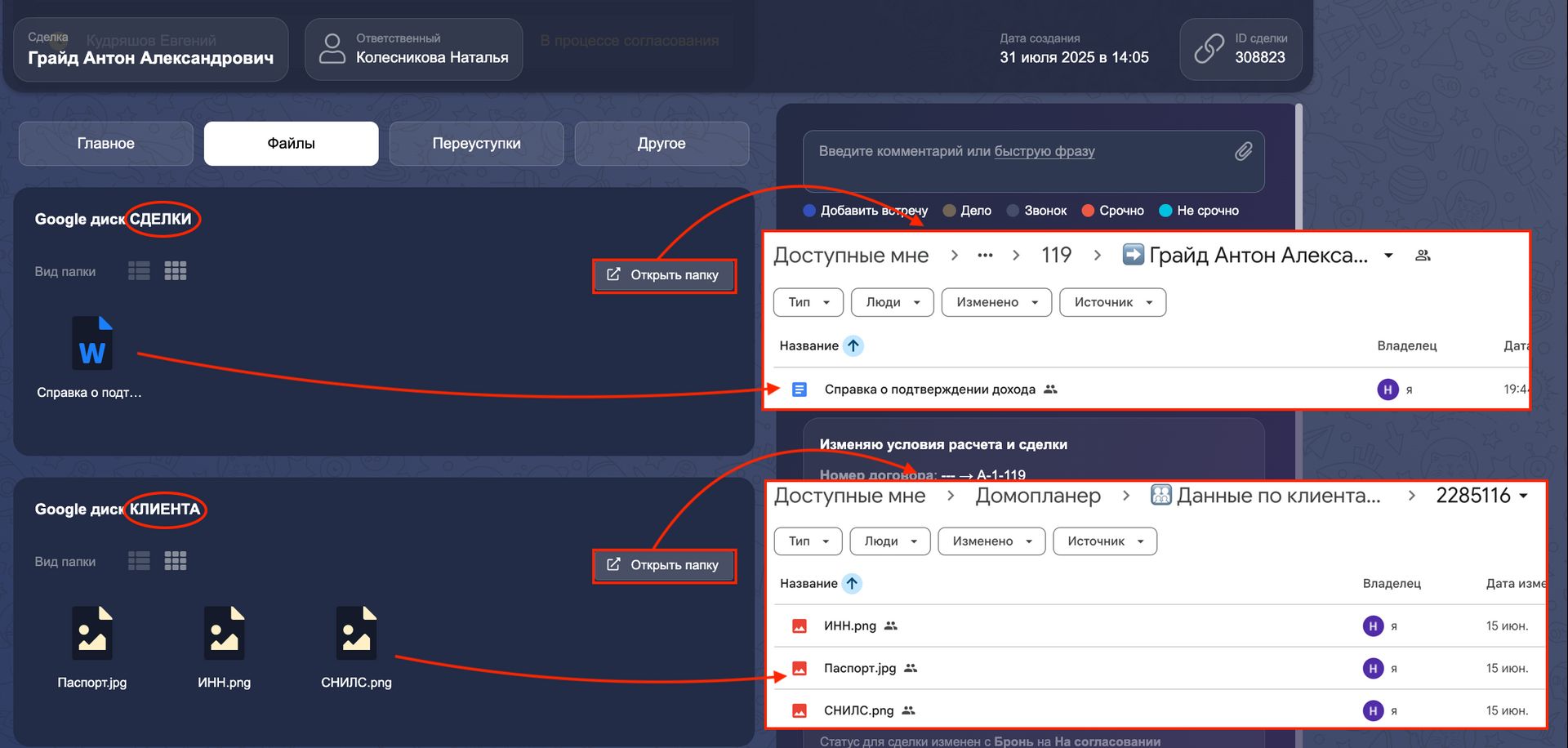Switch Google диск СДЕЛКИ to list view
1568x748 pixels.
(139, 271)
